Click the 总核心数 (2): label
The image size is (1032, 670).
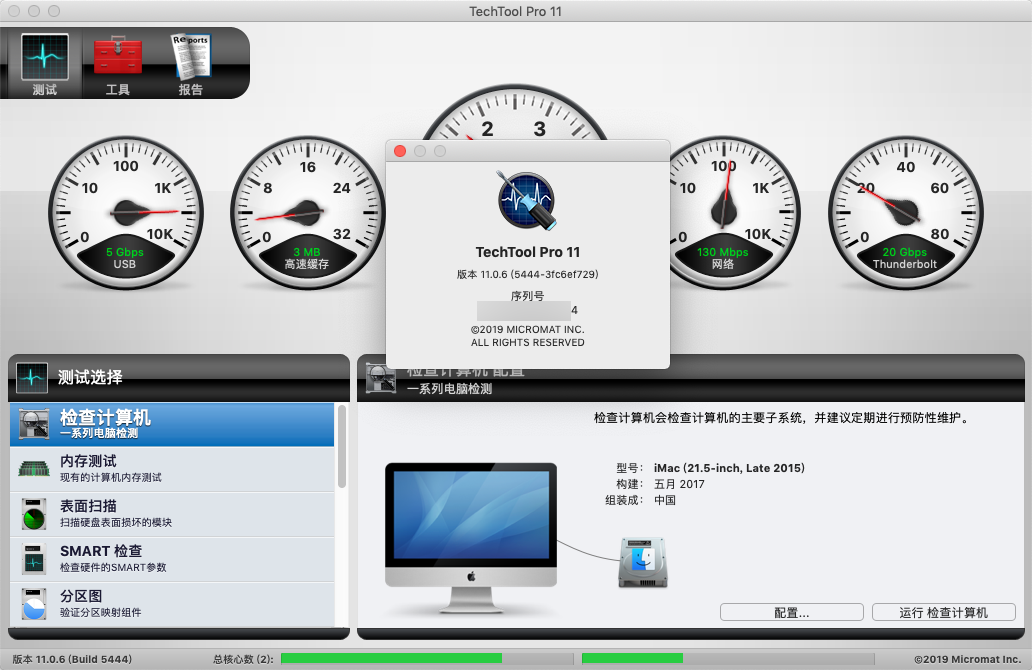pos(243,659)
